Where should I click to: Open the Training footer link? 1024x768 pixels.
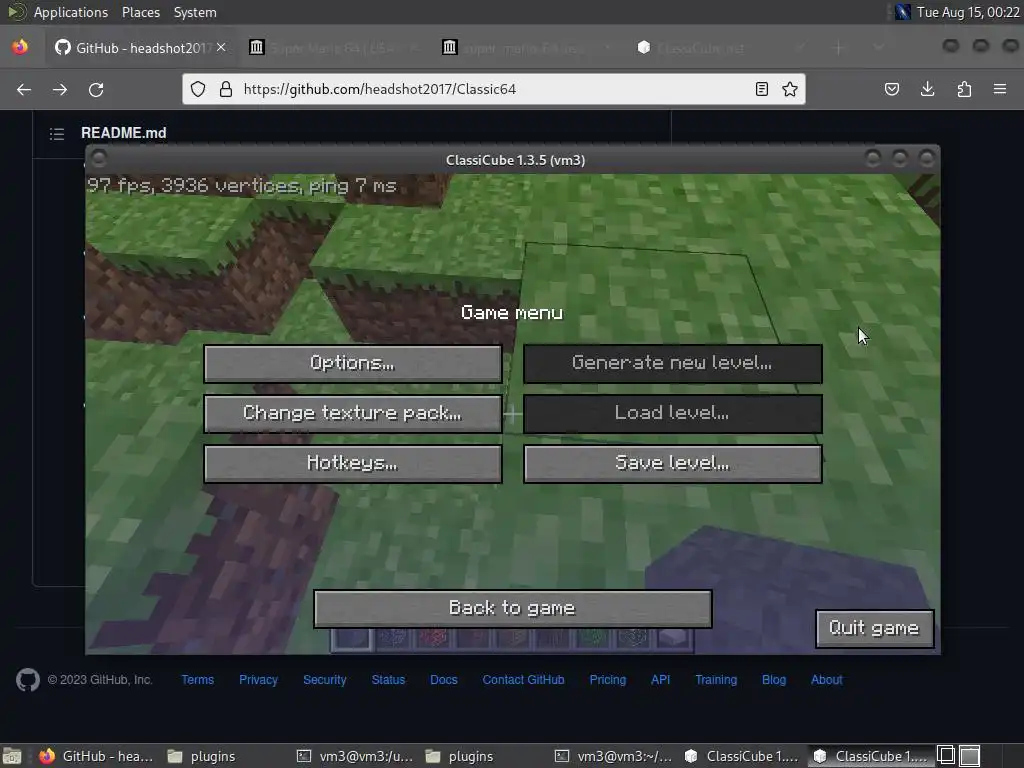tap(716, 680)
